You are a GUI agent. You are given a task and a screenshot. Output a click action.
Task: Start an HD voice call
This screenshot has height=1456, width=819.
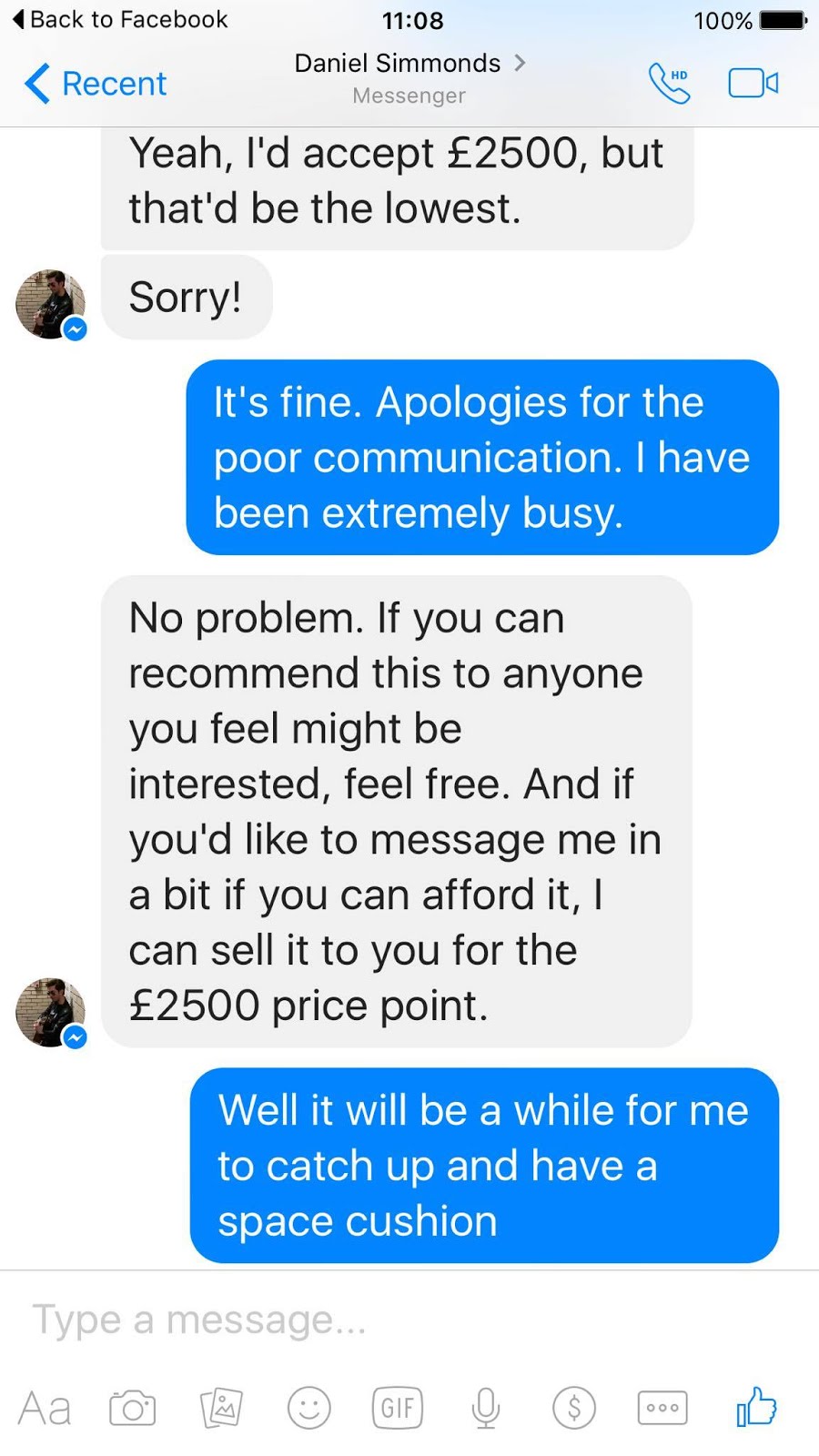pyautogui.click(x=670, y=83)
